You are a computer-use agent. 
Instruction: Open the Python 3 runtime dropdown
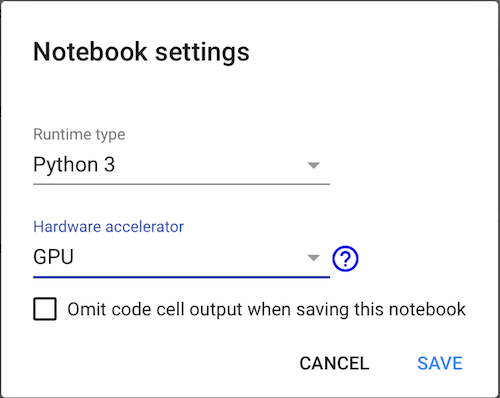coord(181,165)
